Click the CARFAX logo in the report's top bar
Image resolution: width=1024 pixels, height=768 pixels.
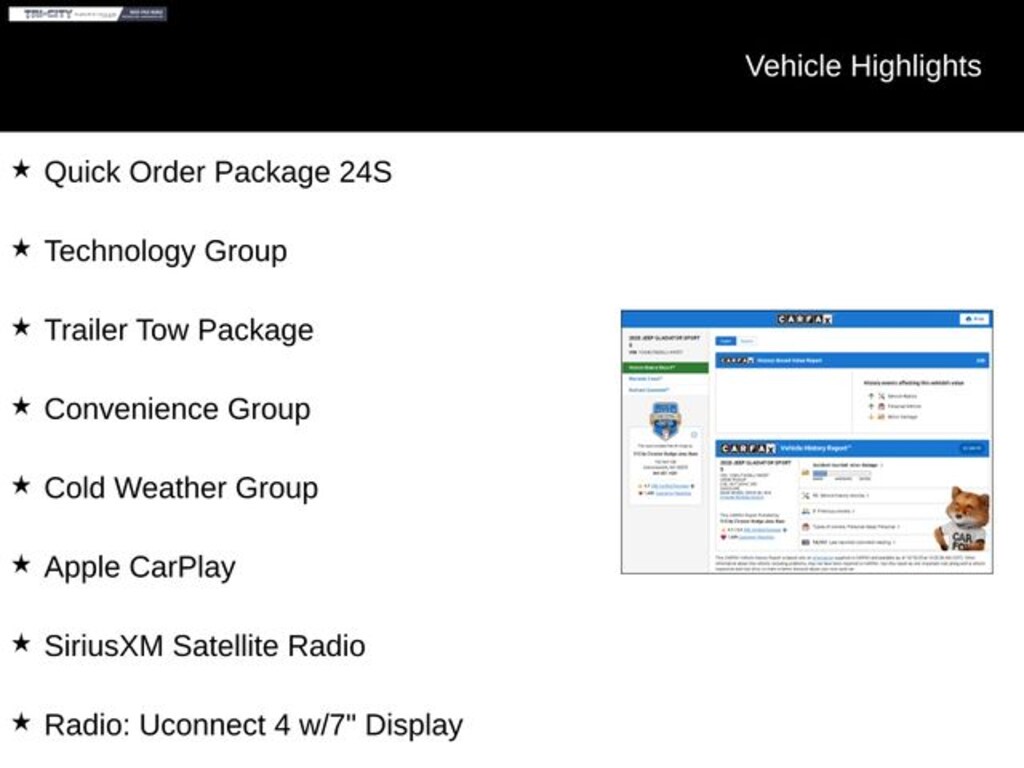point(805,319)
